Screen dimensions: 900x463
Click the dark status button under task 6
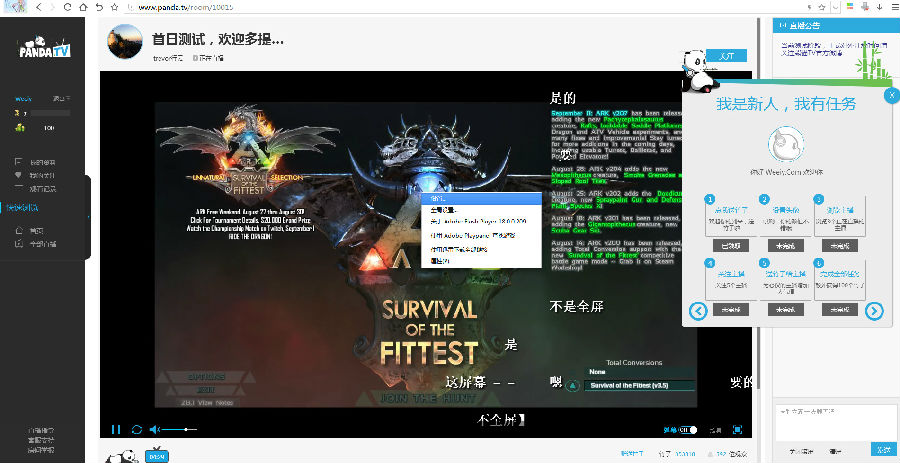click(840, 309)
